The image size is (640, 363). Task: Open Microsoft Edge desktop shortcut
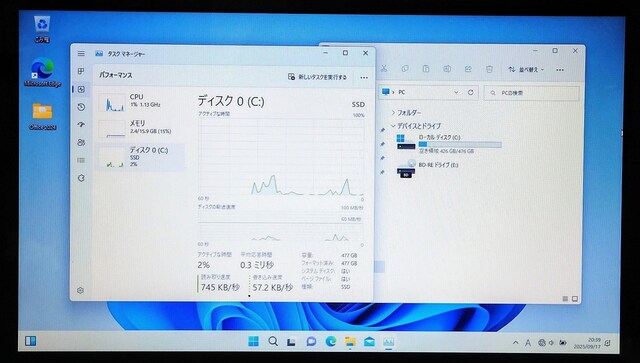42,72
